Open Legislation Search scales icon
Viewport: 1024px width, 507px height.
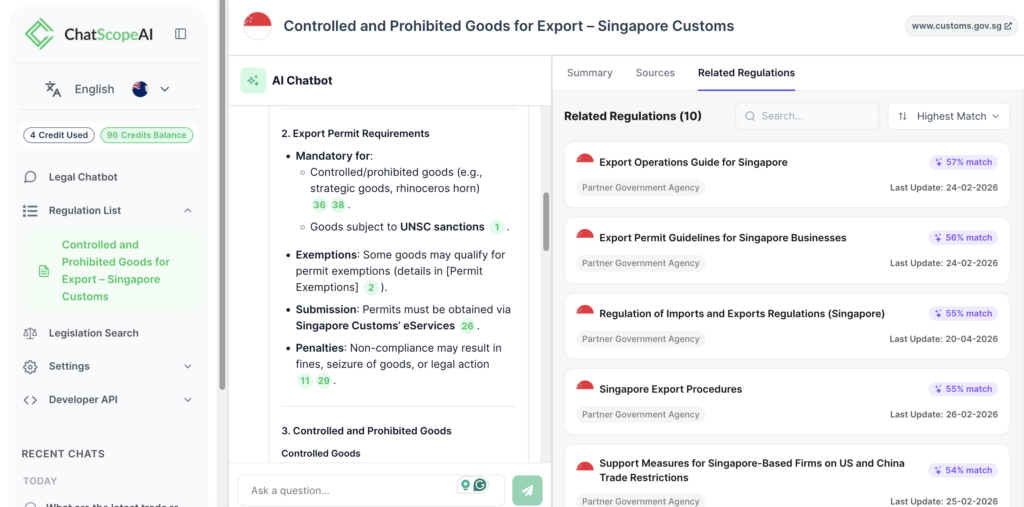30,333
